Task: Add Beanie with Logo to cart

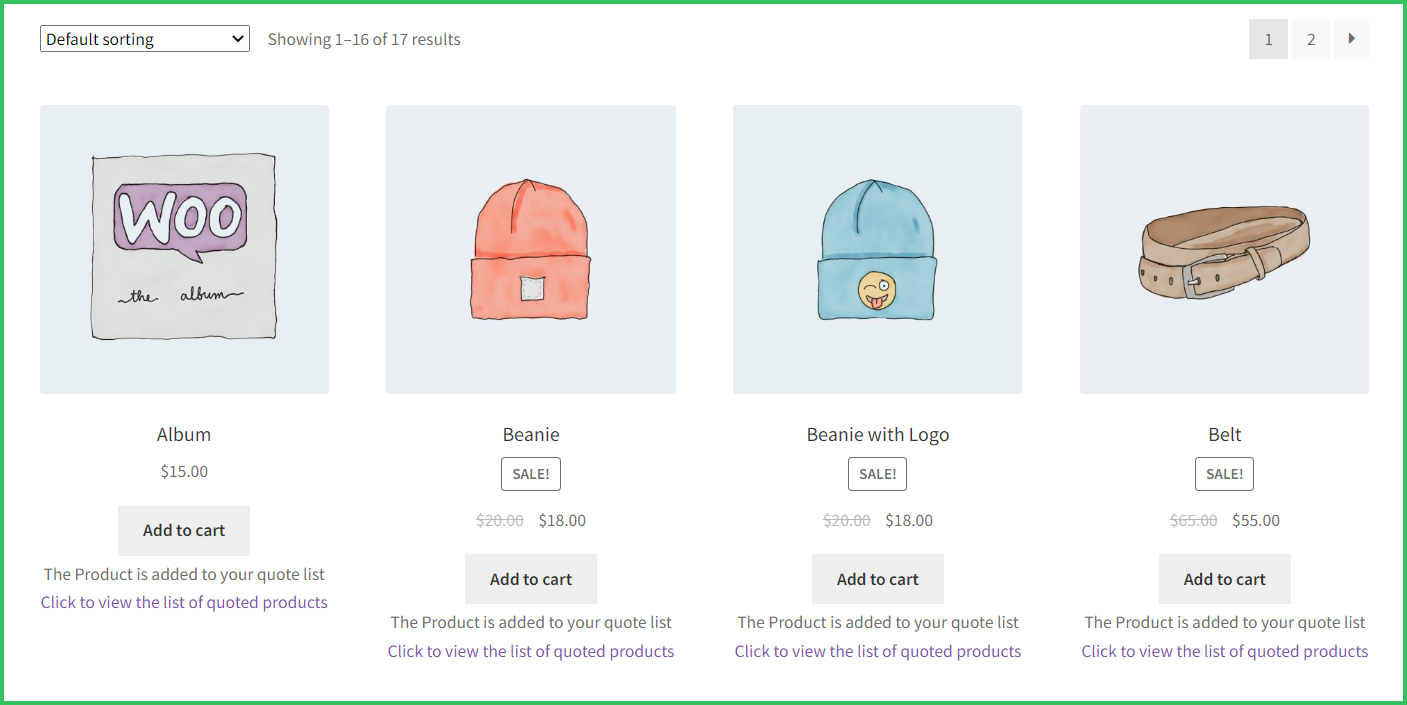Action: click(x=877, y=579)
